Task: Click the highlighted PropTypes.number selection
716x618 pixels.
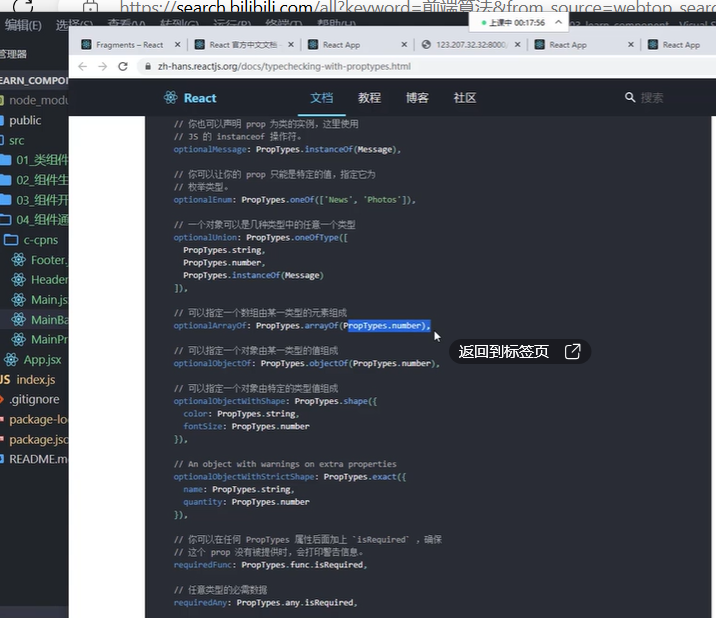Action: (x=389, y=326)
